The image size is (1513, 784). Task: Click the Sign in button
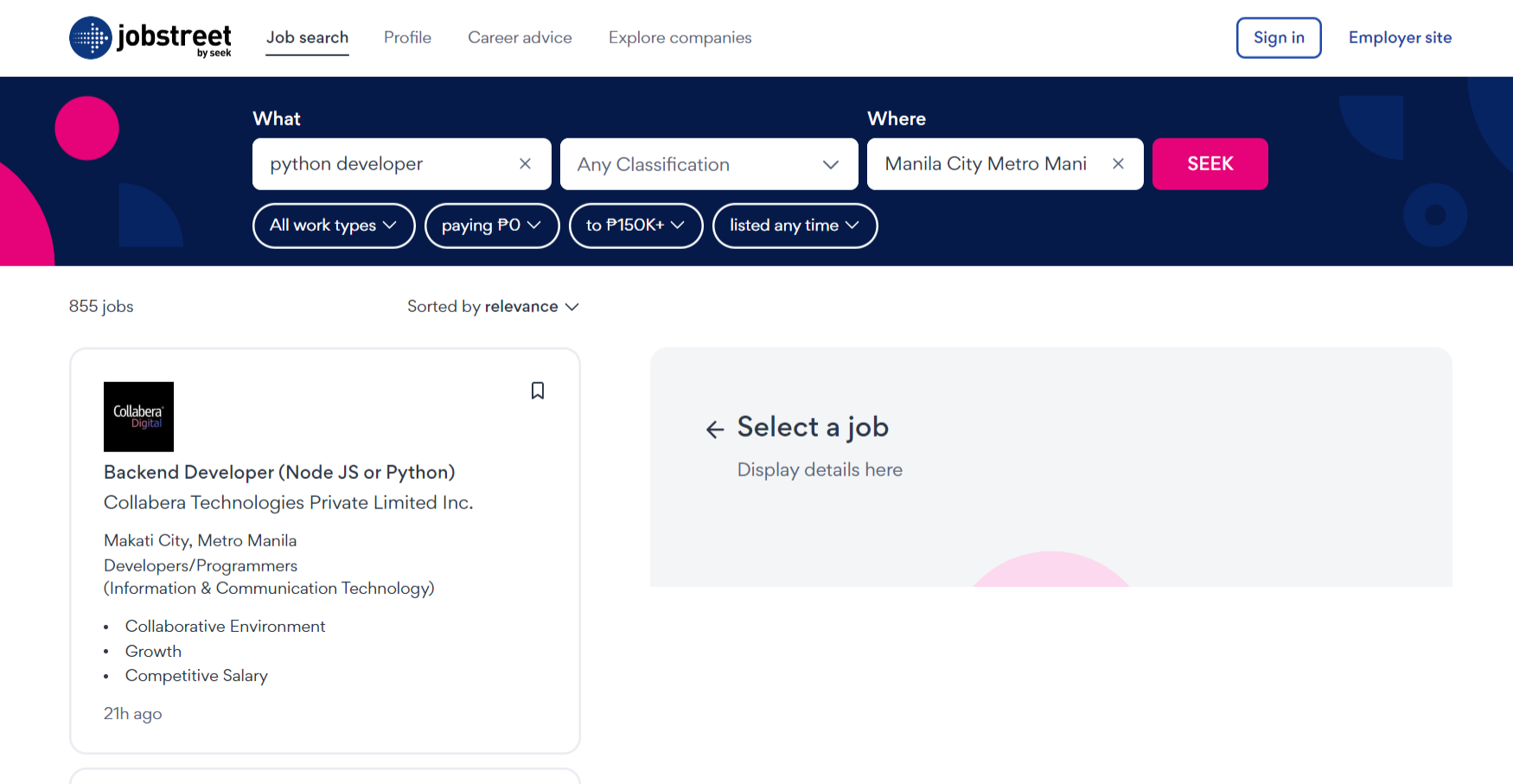[x=1279, y=38]
